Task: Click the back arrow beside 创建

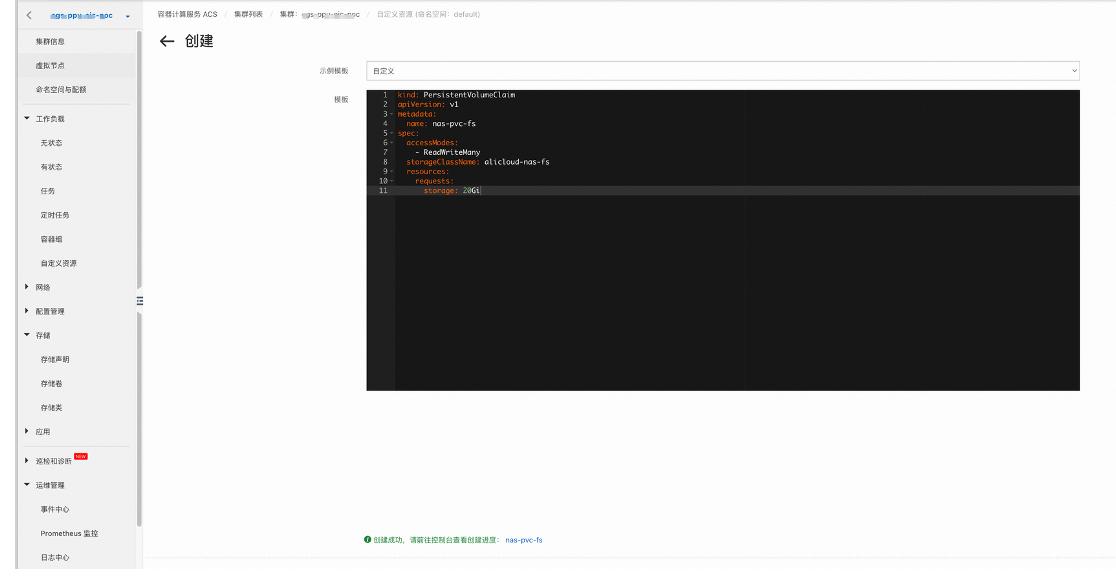Action: (167, 41)
